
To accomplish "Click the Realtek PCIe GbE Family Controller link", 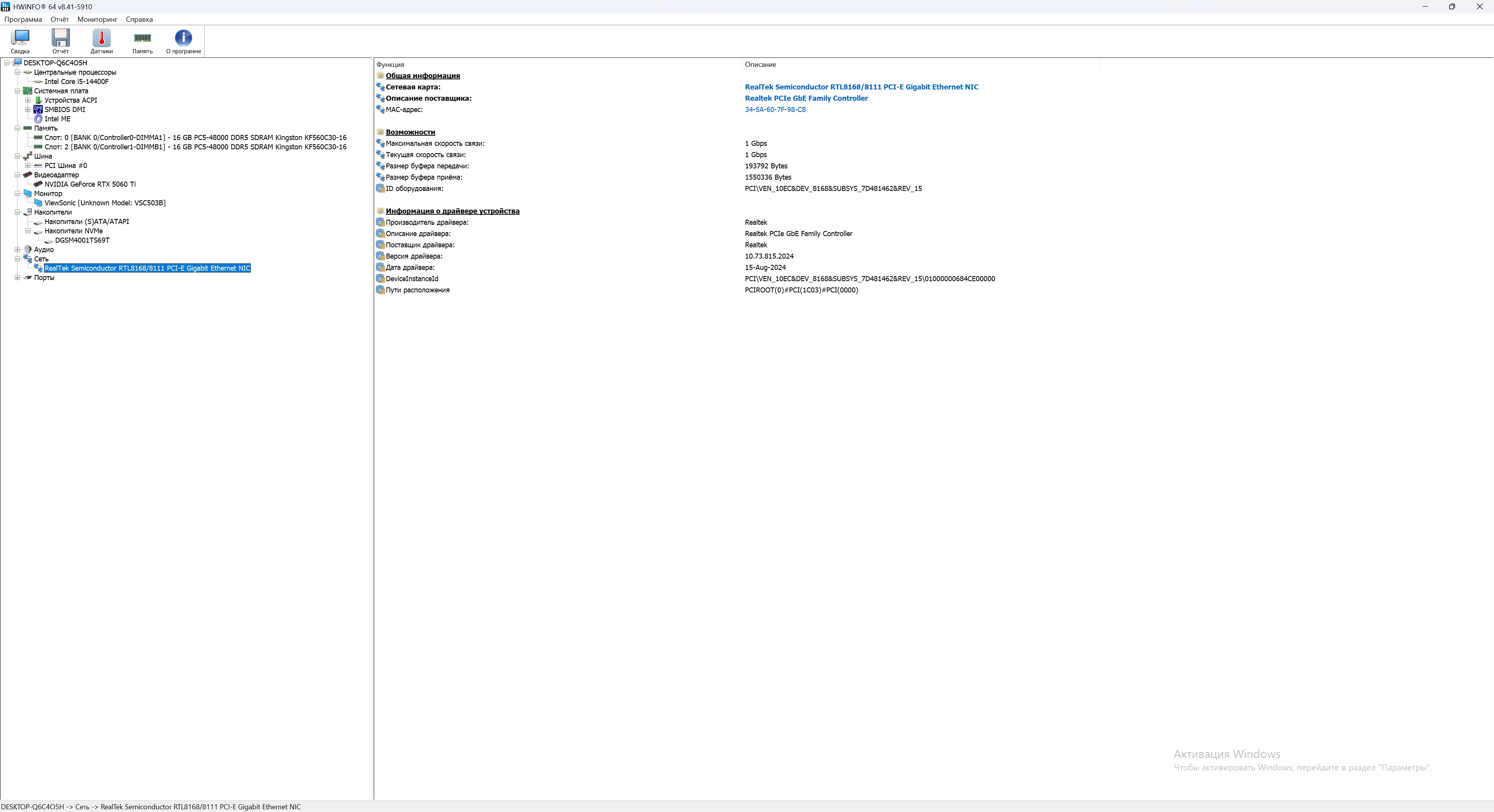I will [806, 98].
